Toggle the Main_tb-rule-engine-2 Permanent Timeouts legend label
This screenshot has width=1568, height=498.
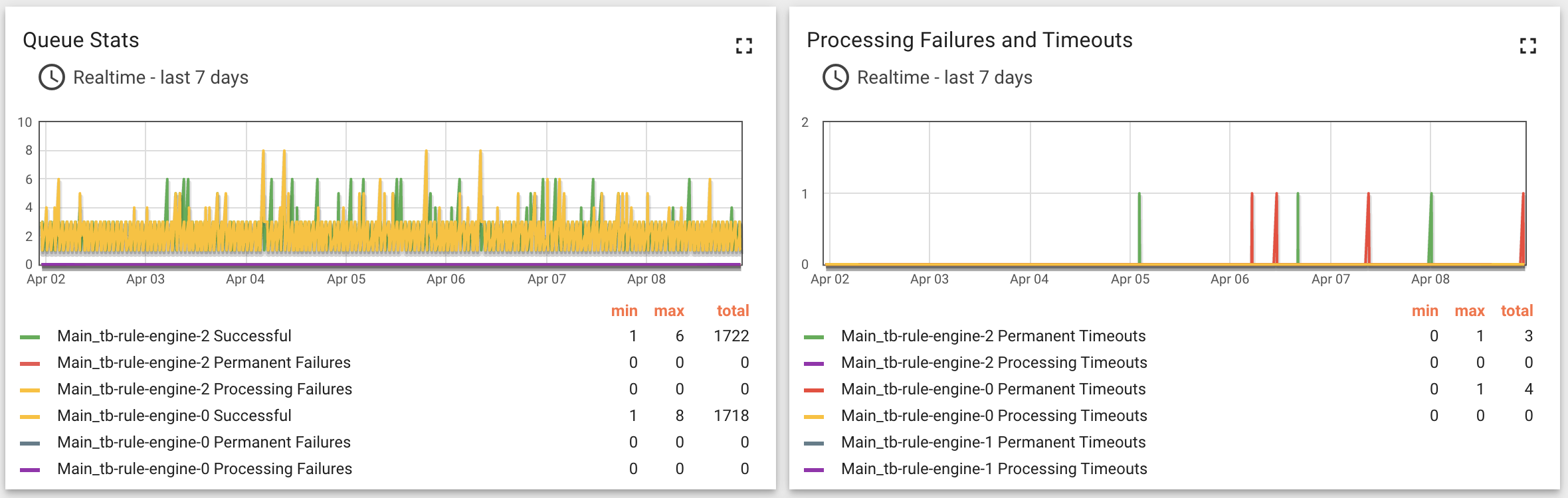coord(993,336)
